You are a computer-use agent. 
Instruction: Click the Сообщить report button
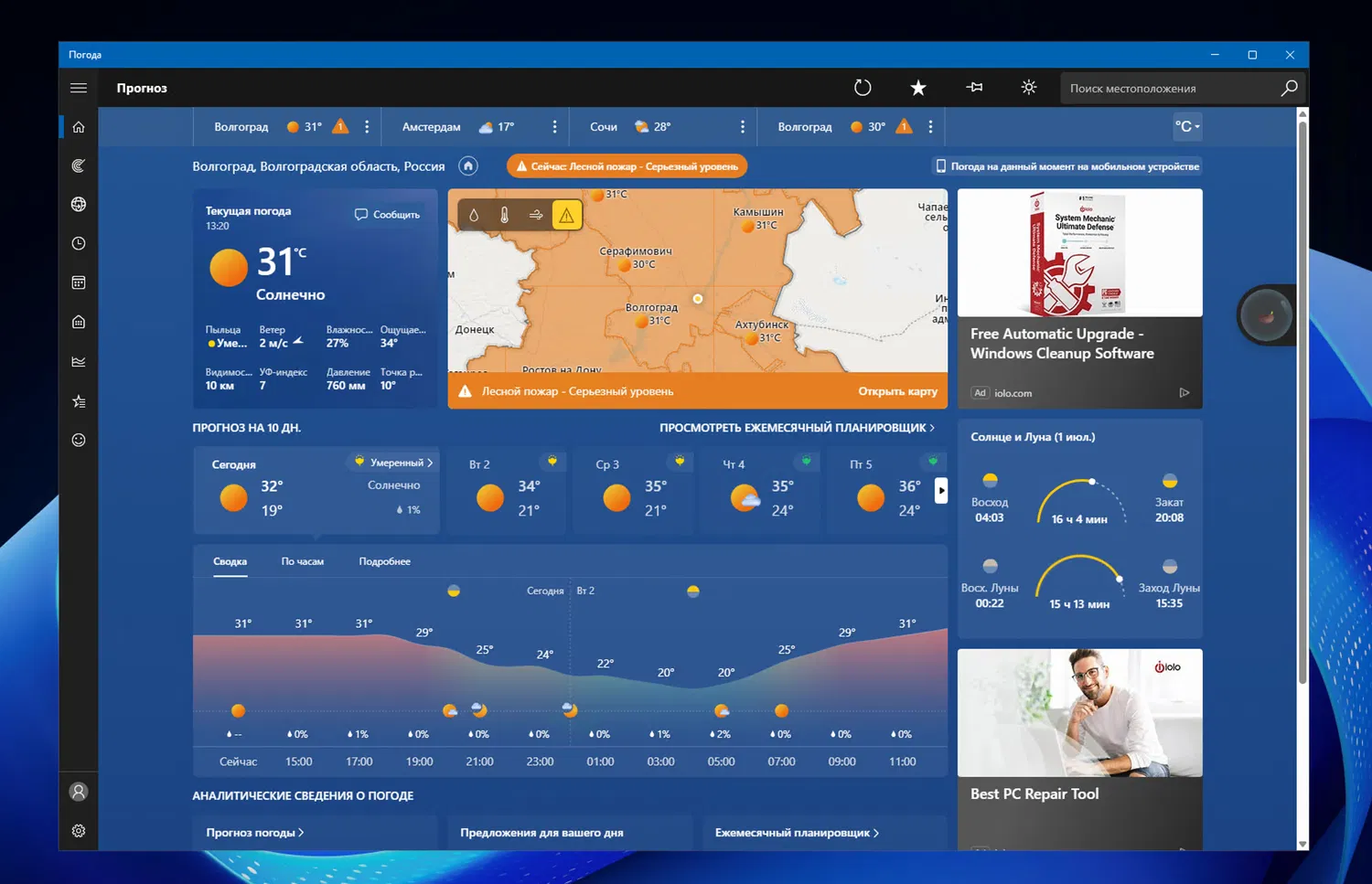pos(388,214)
